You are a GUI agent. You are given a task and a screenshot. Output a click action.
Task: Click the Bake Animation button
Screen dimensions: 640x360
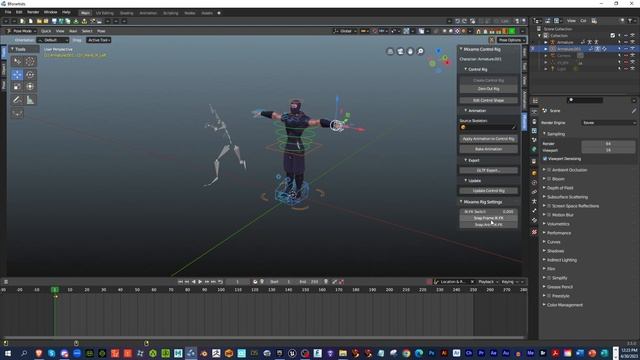489,149
